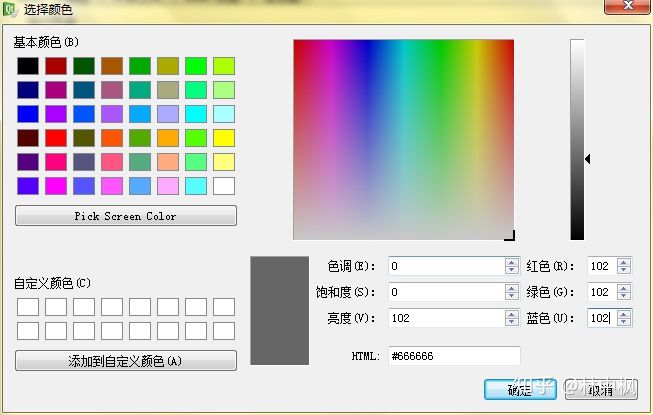653x415 pixels.
Task: Select the light purple lavender swatch
Action: pos(168,114)
